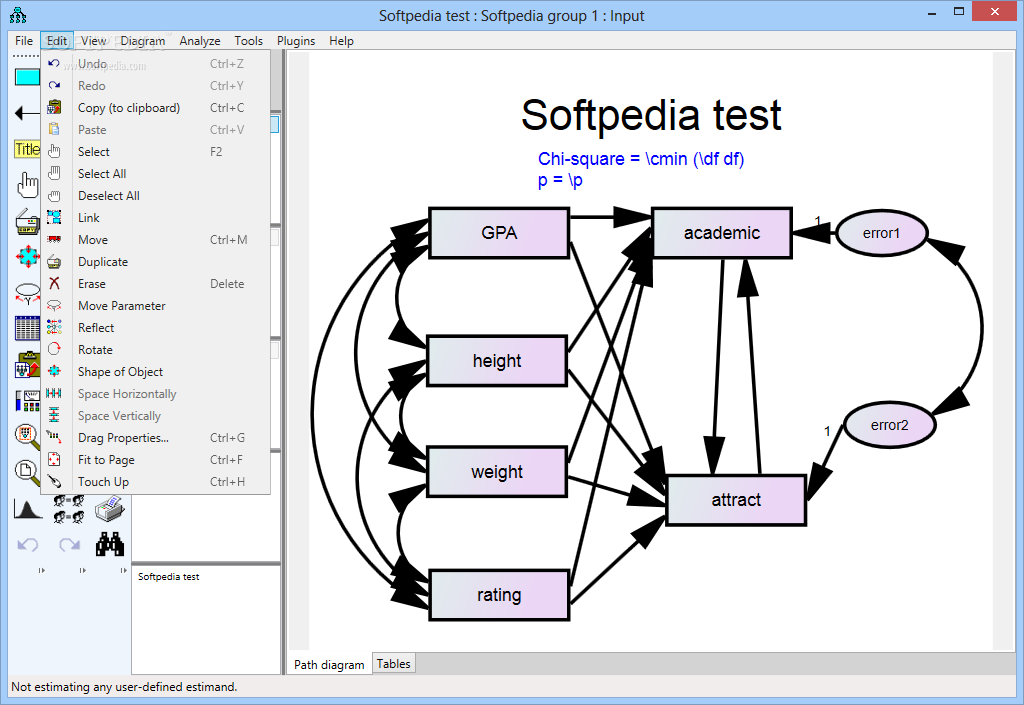Choose Fit to Page in Edit menu

(155, 460)
